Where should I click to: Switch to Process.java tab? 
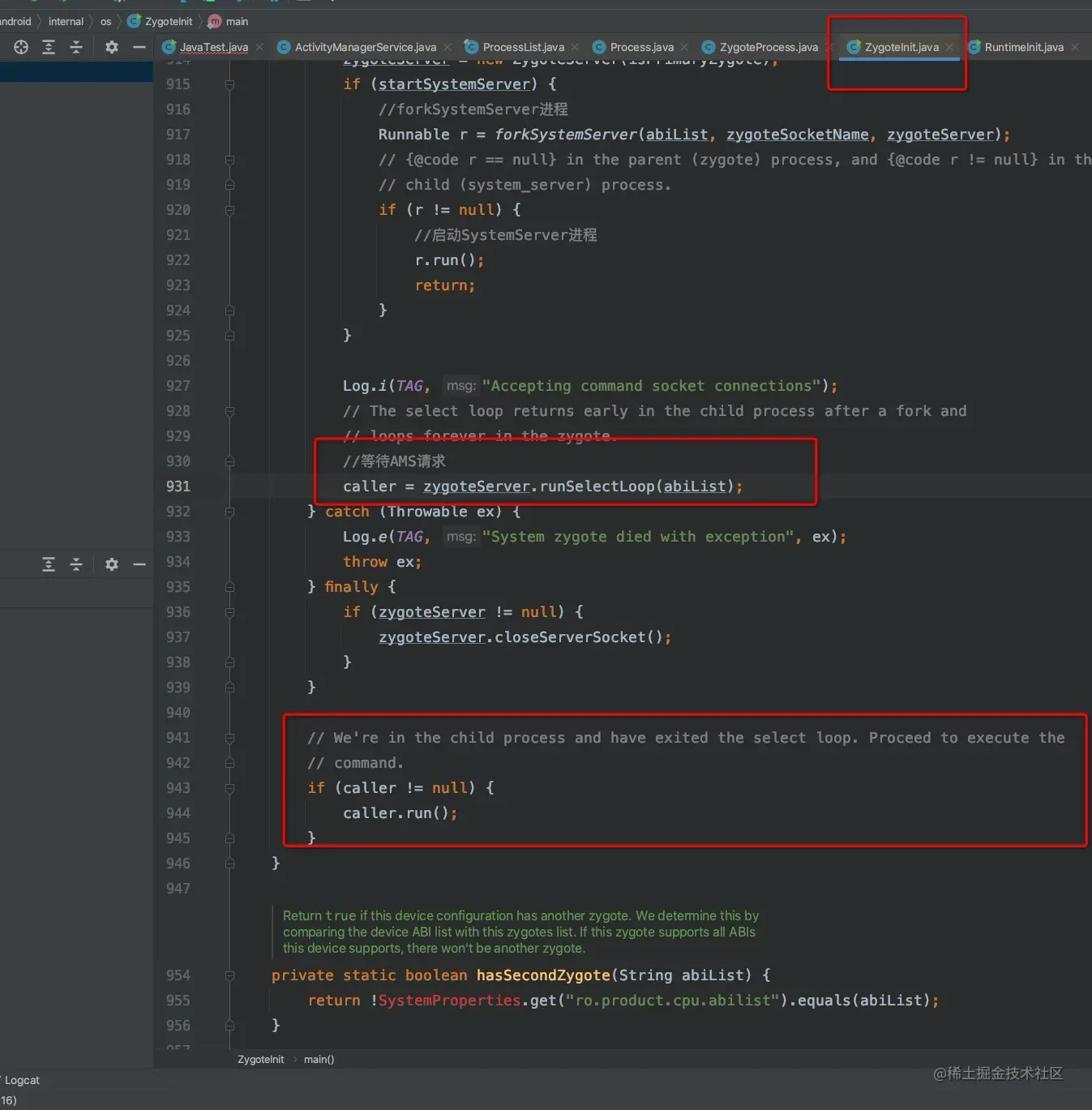(641, 47)
